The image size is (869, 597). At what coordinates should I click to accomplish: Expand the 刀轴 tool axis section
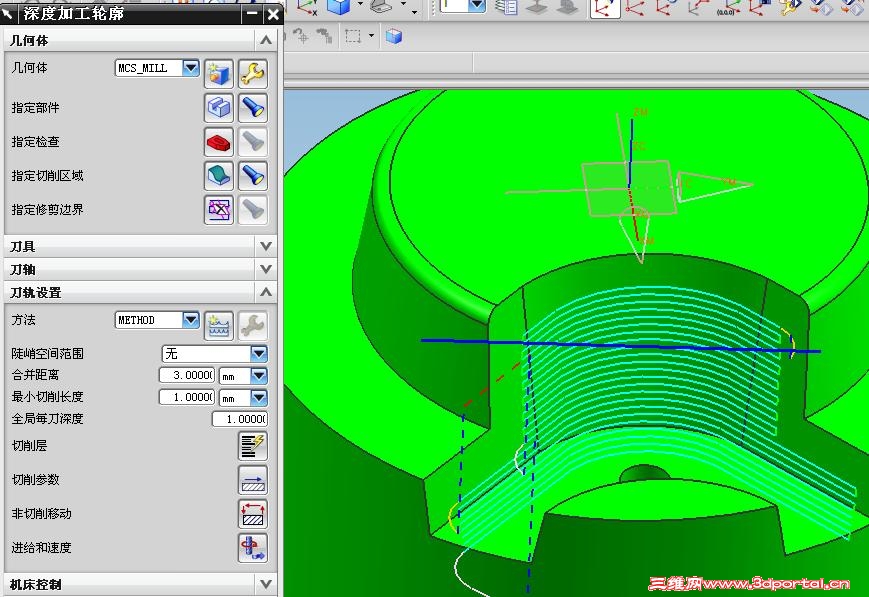tap(265, 269)
